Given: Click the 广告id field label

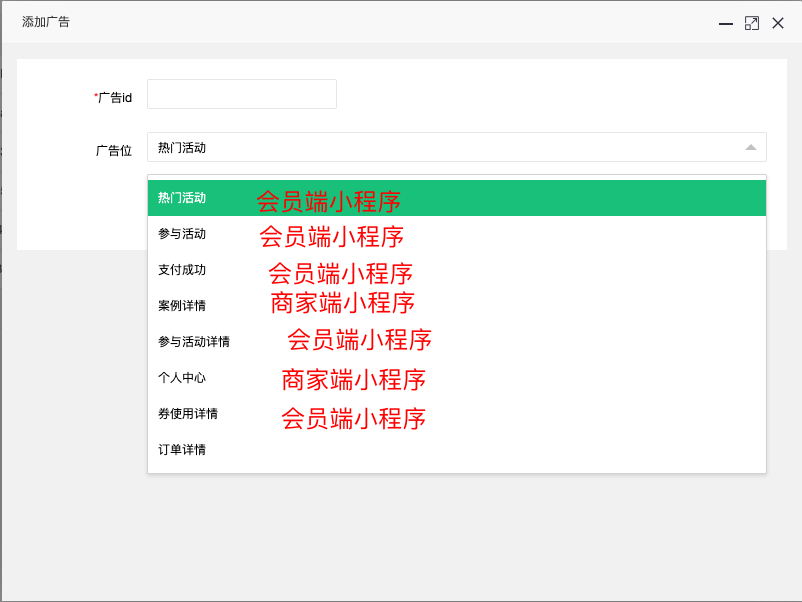Looking at the screenshot, I should click(x=113, y=97).
